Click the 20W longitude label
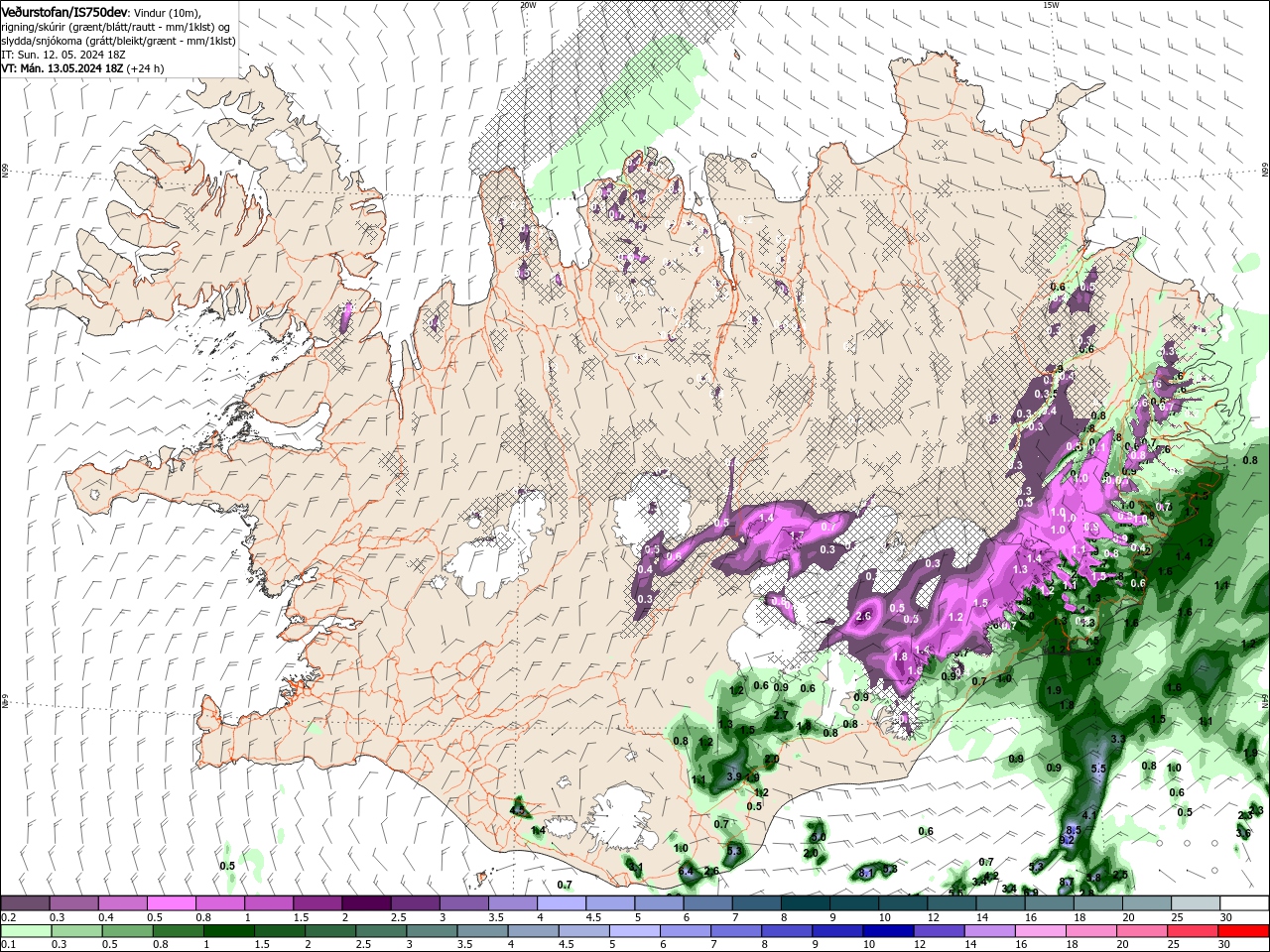 pos(528,4)
